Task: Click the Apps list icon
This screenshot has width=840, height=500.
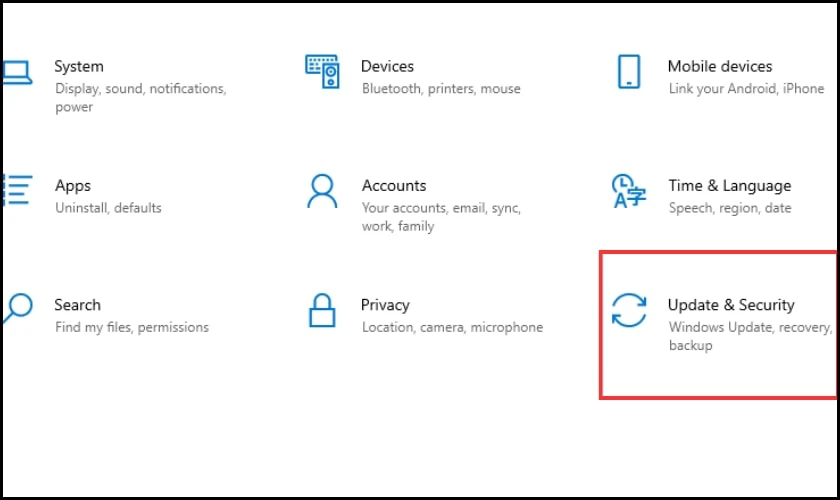Action: click(17, 190)
